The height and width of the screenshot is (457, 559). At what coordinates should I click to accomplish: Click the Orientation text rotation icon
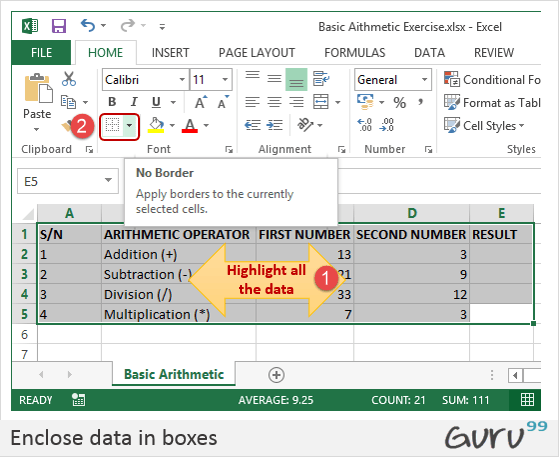point(305,125)
